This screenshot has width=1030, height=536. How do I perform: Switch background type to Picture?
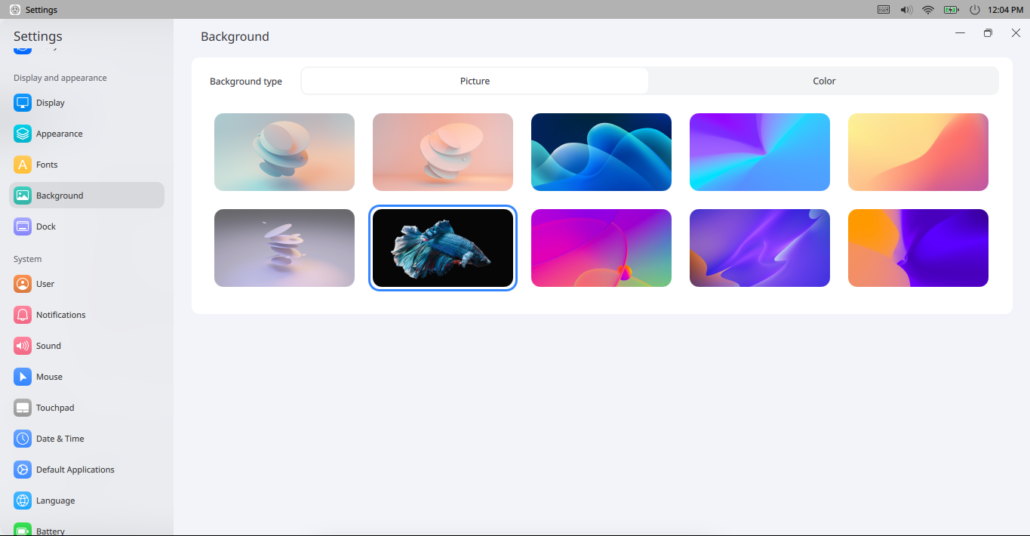point(475,81)
